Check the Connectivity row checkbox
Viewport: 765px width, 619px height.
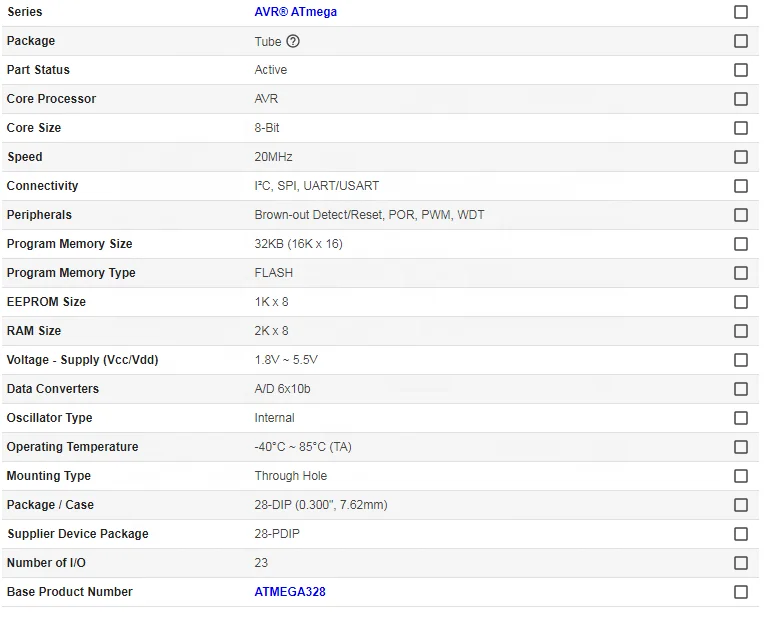coord(741,186)
